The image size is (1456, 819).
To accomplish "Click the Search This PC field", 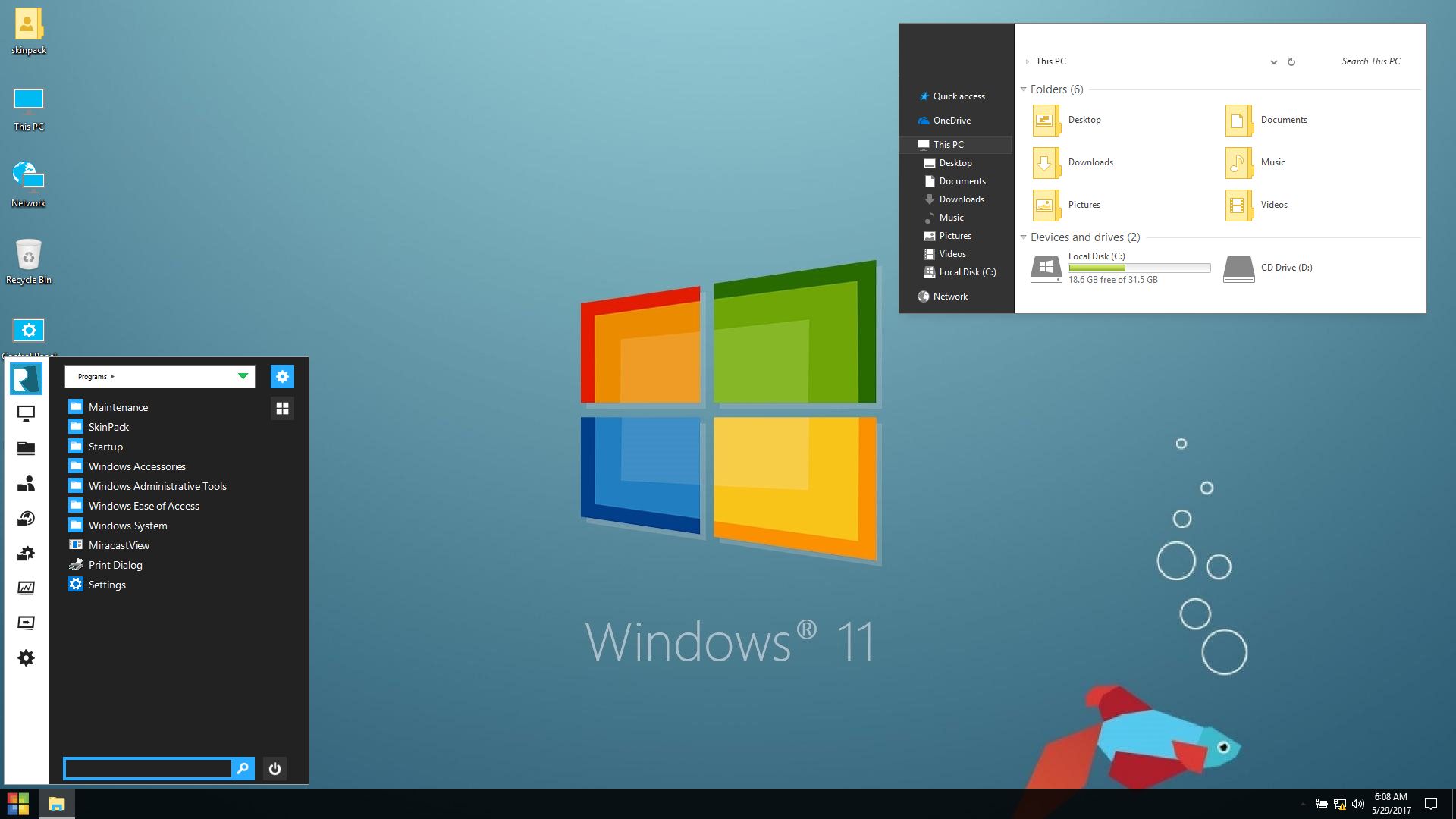I will click(x=1370, y=61).
